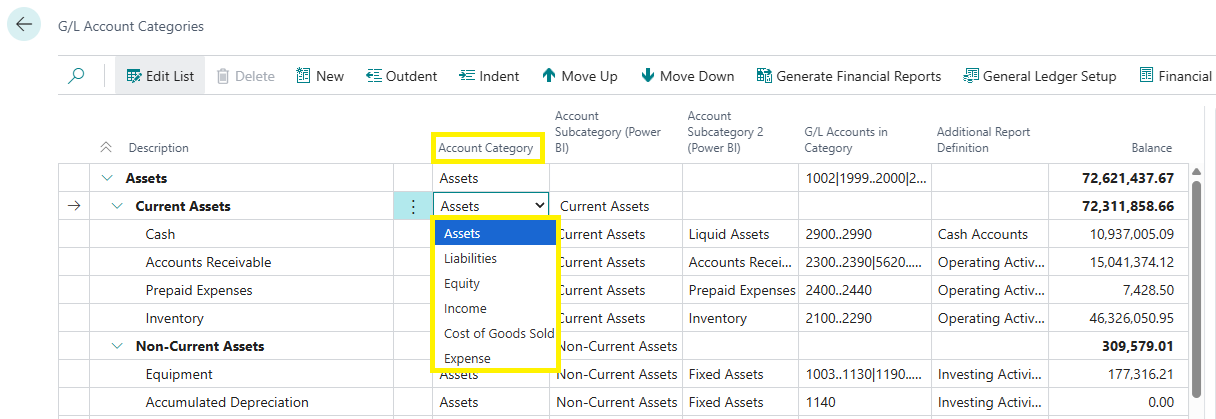Move the selected row down
The height and width of the screenshot is (419, 1216).
click(687, 76)
